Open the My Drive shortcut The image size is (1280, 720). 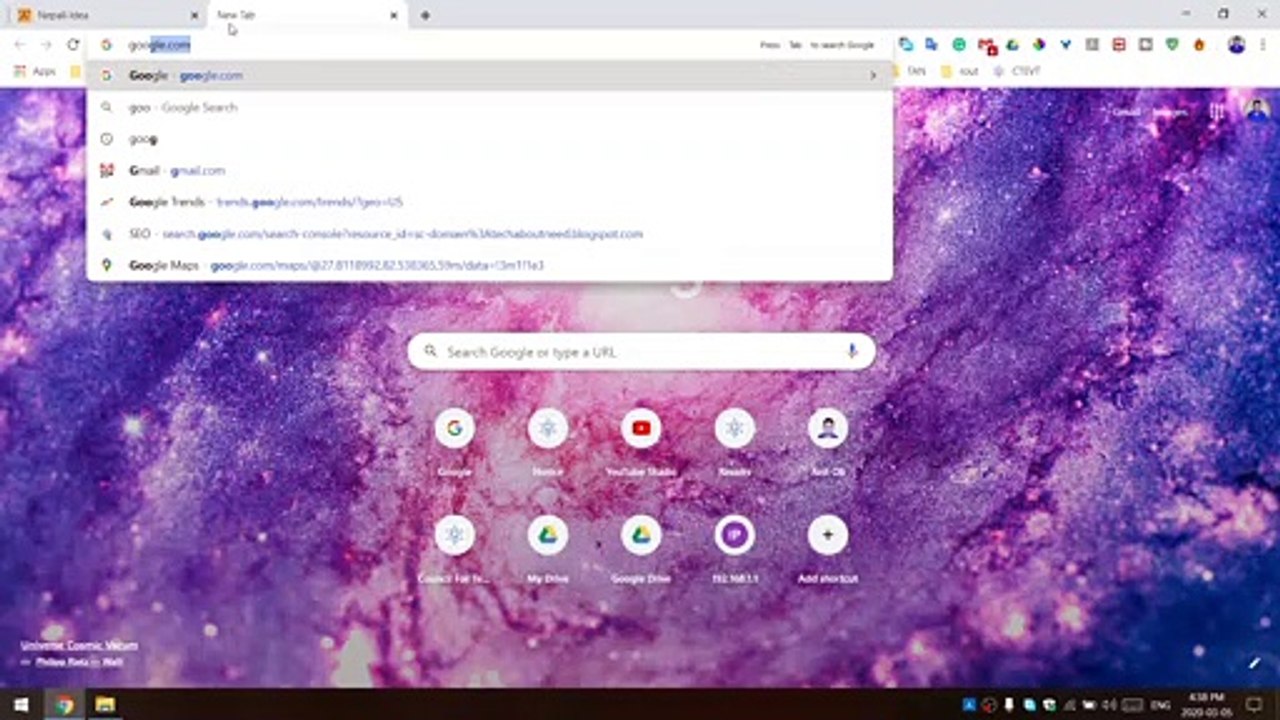(548, 547)
